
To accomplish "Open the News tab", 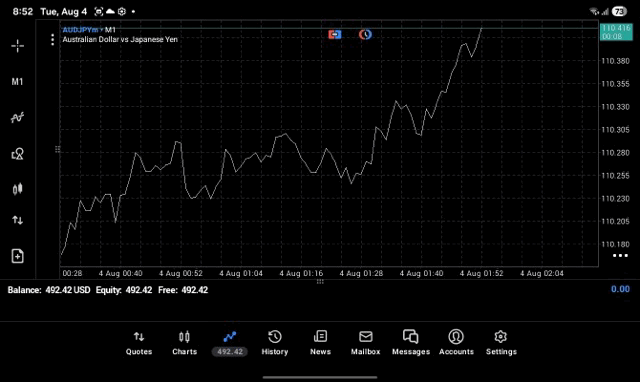I will click(x=320, y=343).
